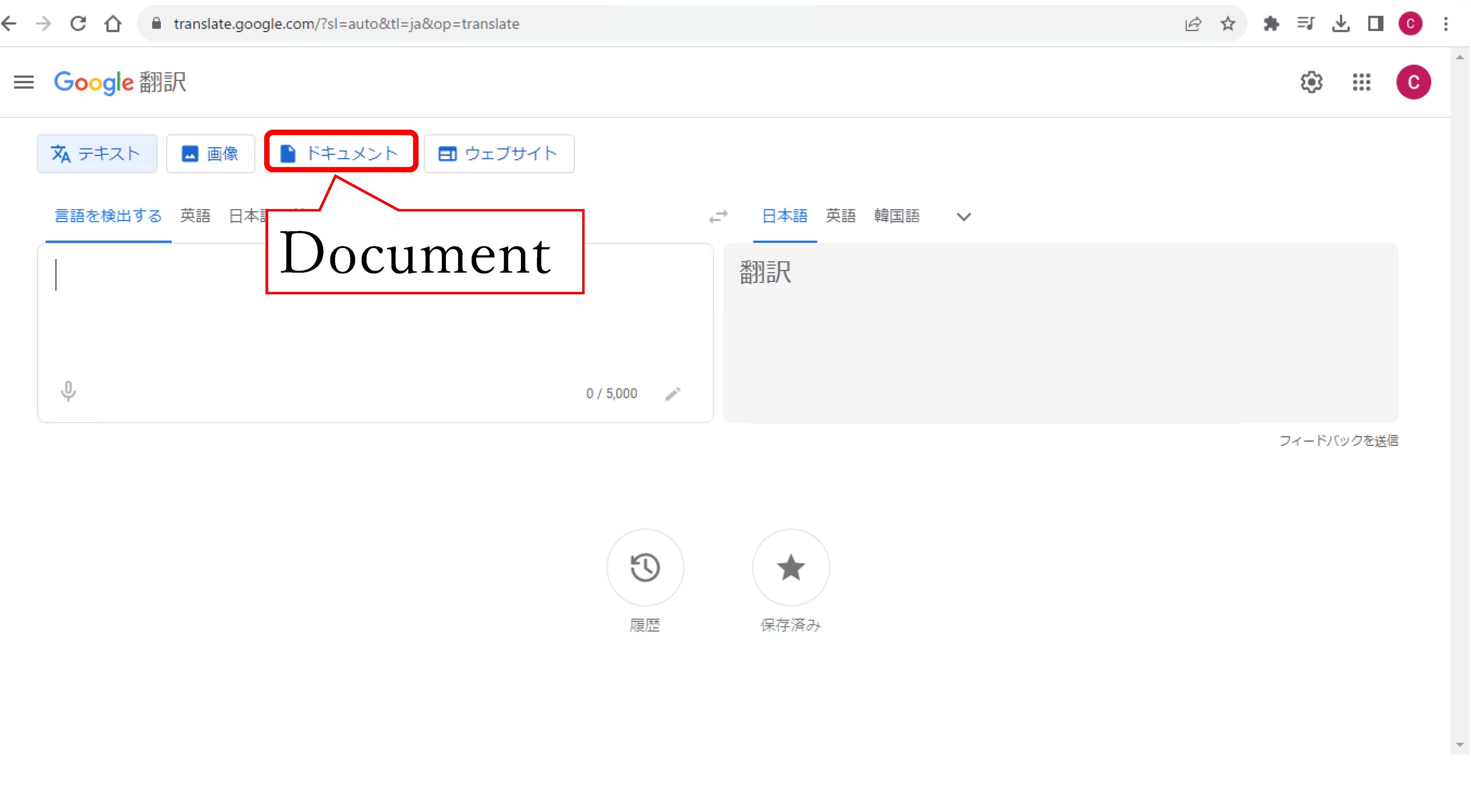This screenshot has height=812, width=1471.
Task: Switch target language to 韓国語
Action: [896, 216]
